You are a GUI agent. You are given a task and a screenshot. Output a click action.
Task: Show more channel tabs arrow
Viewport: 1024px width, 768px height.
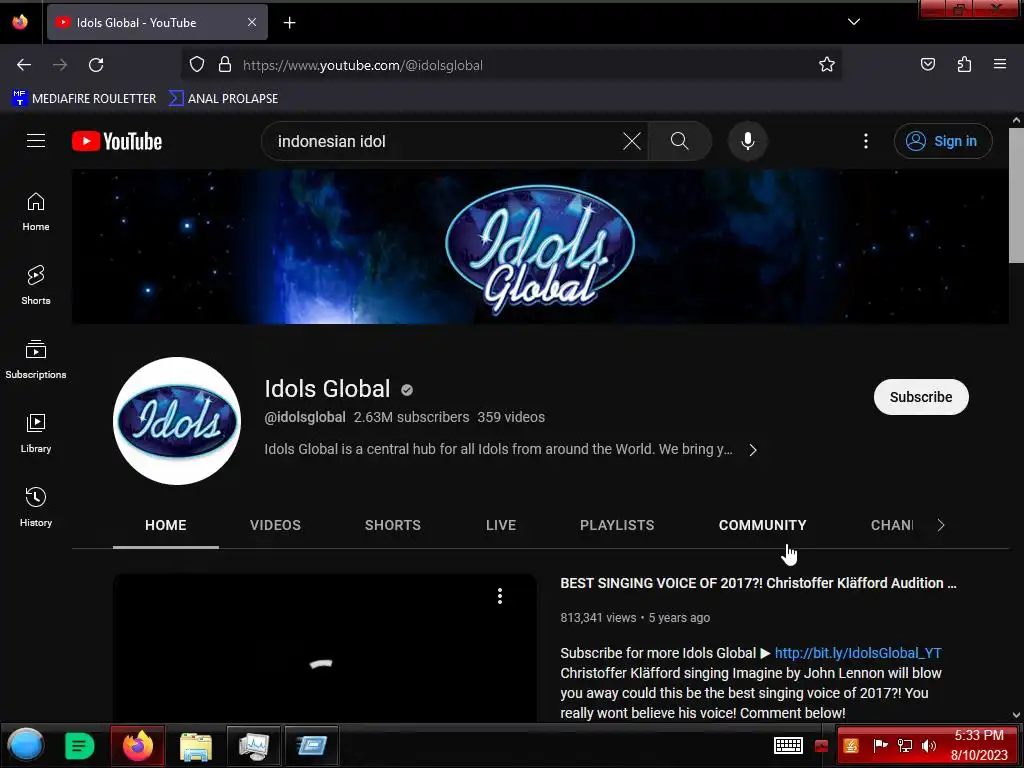click(940, 525)
